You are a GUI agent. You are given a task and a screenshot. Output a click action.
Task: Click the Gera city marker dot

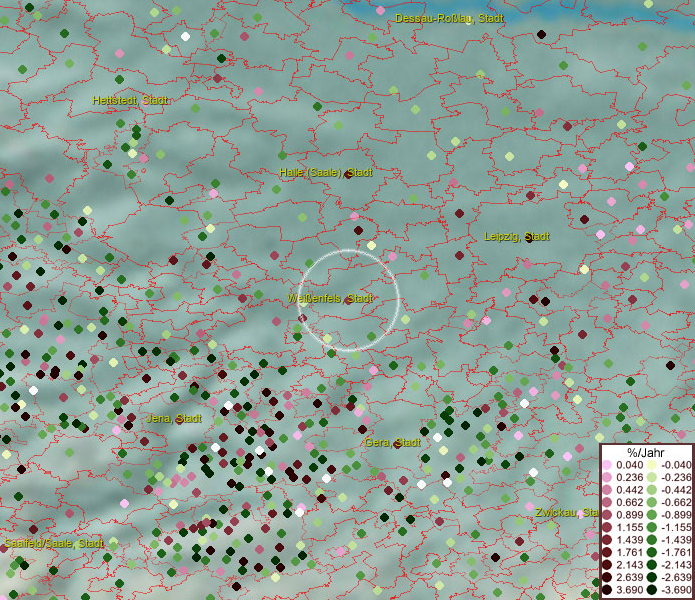(x=398, y=443)
